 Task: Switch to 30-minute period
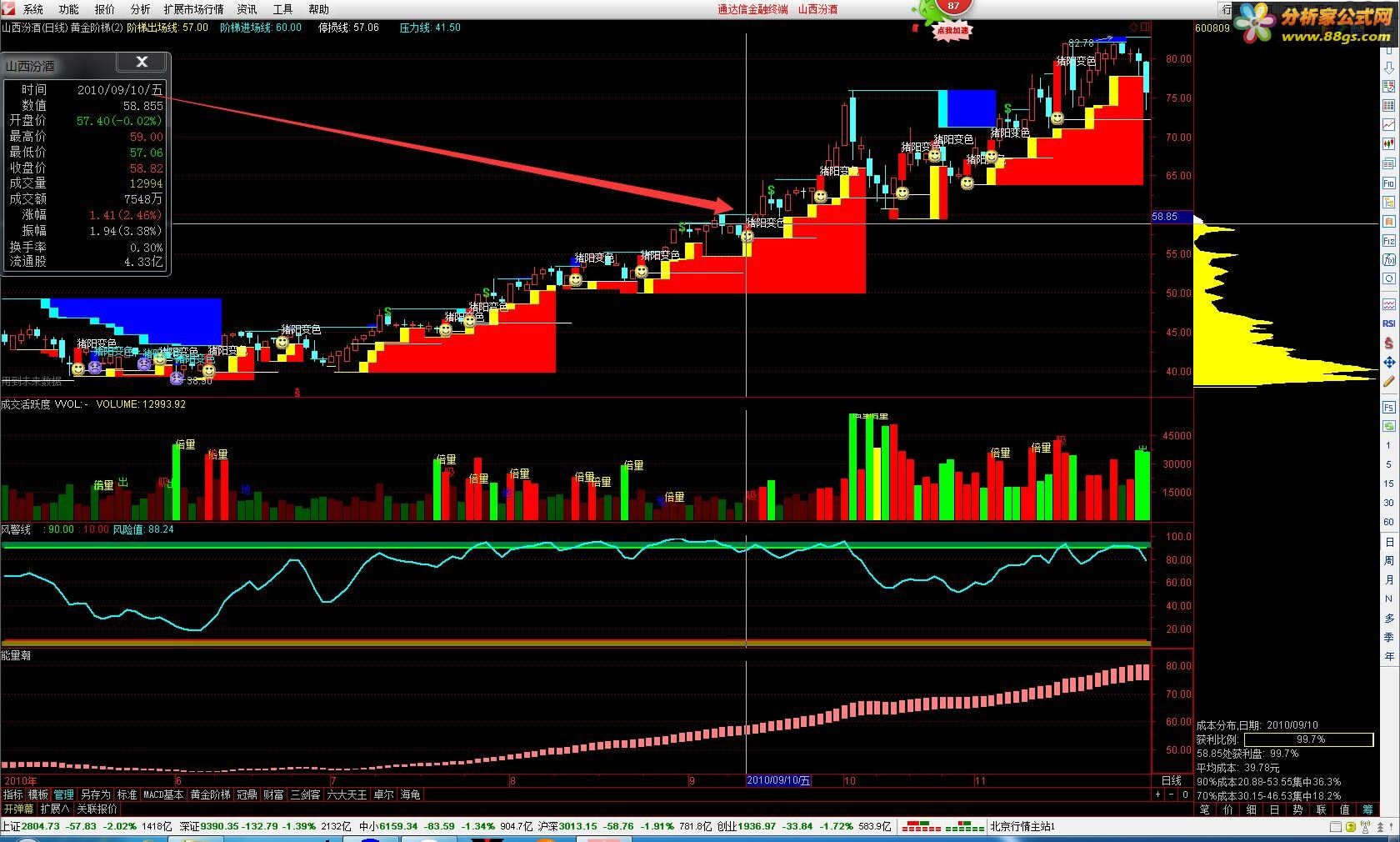(x=1388, y=504)
